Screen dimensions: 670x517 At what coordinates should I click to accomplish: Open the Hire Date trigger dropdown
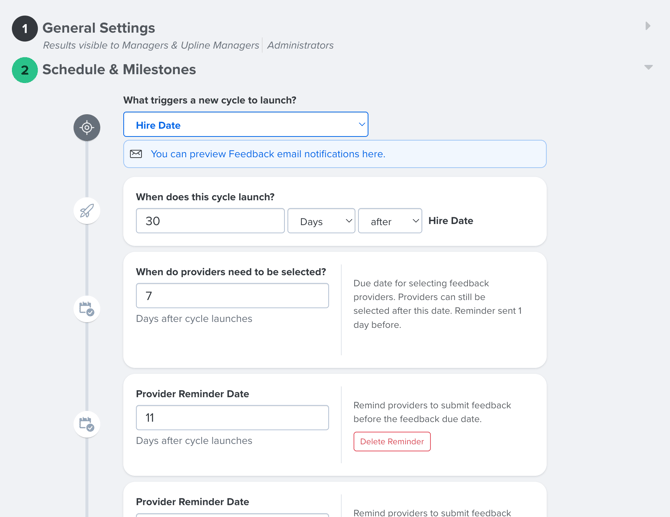pos(246,124)
